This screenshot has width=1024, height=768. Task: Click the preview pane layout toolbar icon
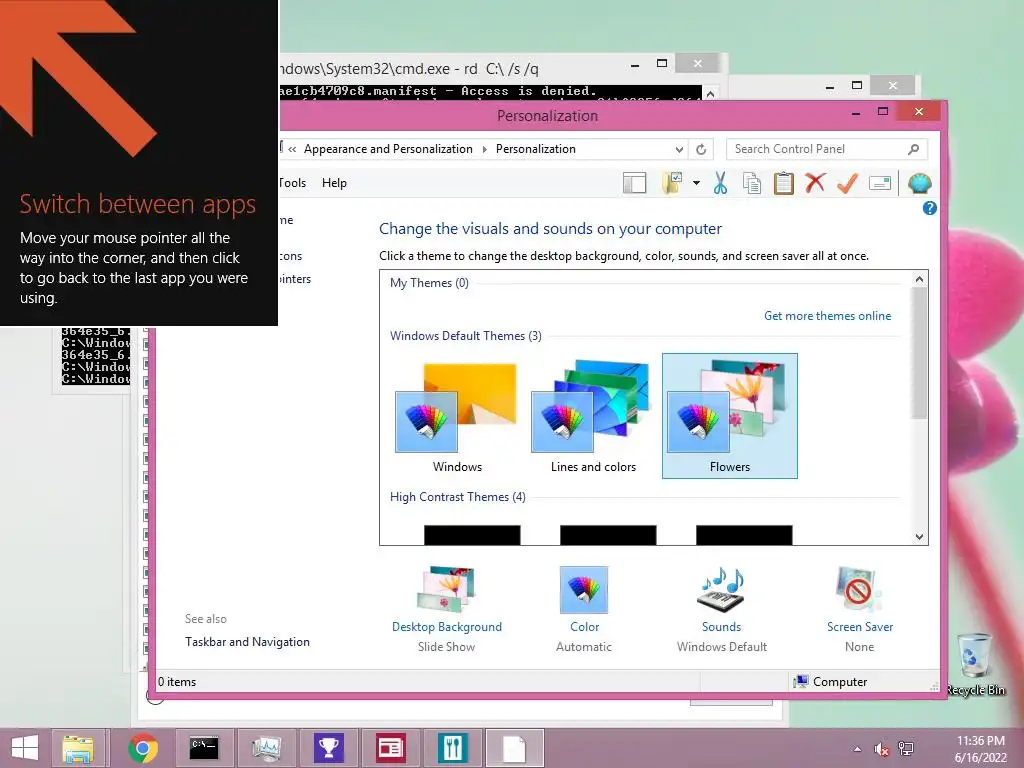pos(634,184)
